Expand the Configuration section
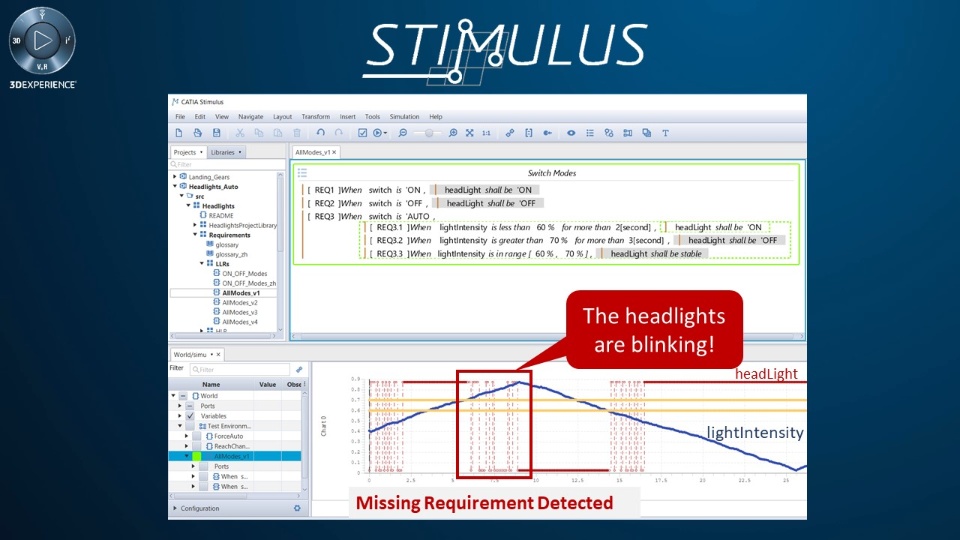960x540 pixels. point(175,508)
